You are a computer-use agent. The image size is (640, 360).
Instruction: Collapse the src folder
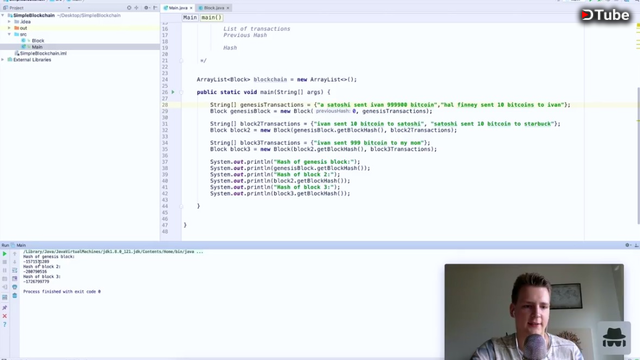click(9, 34)
